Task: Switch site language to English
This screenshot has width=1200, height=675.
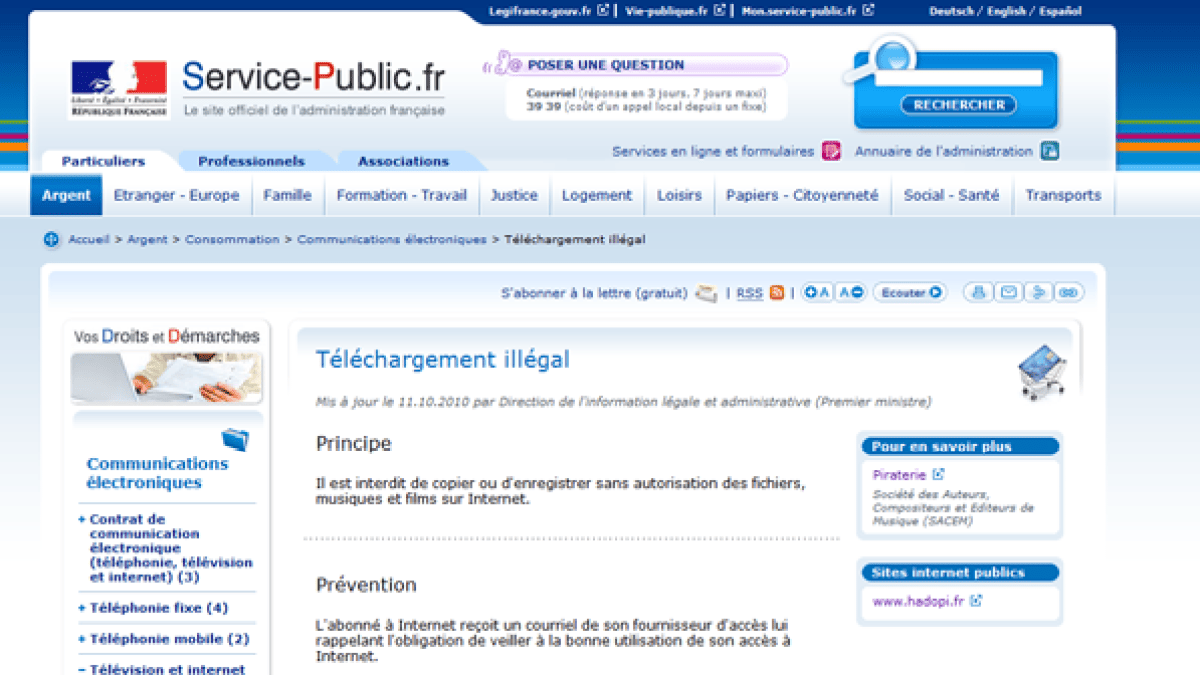Action: [1006, 11]
